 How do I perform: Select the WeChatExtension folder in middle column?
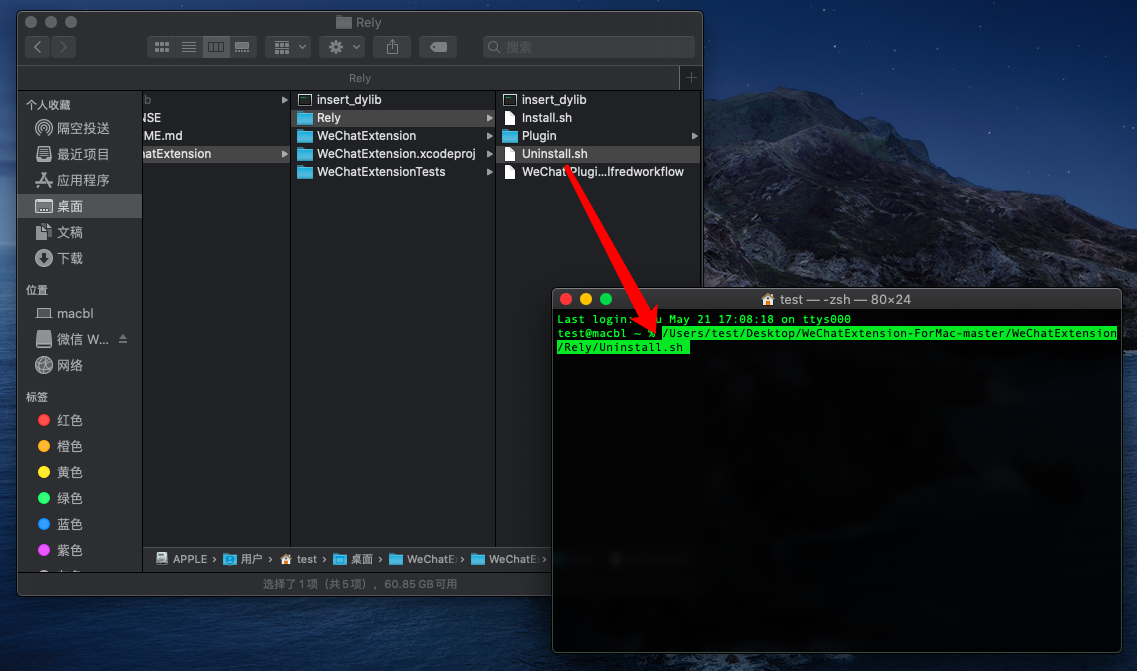click(x=393, y=136)
